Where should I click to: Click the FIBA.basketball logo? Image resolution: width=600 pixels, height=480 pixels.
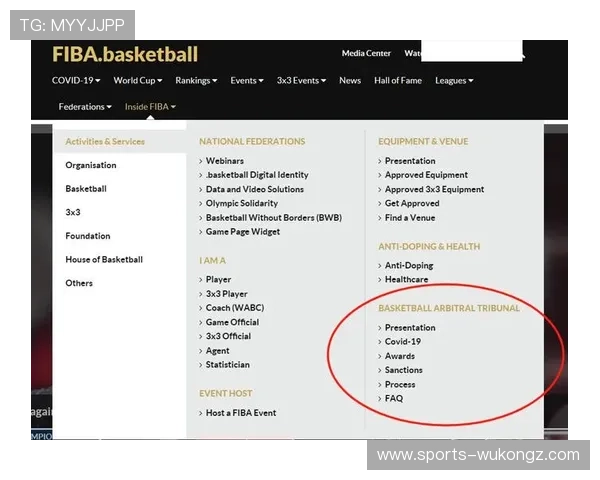125,54
